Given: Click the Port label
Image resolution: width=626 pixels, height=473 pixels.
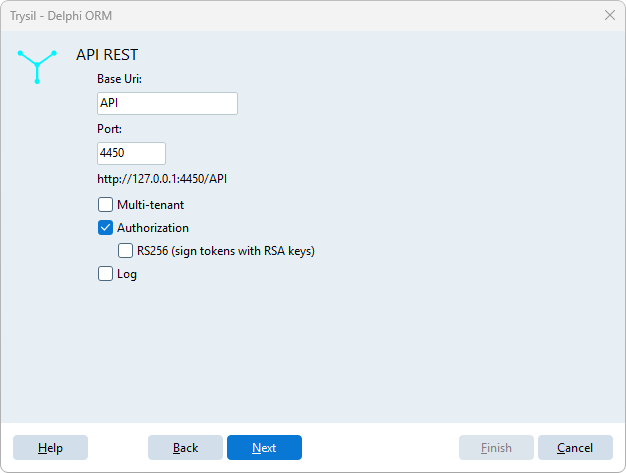Looking at the screenshot, I should [109, 129].
